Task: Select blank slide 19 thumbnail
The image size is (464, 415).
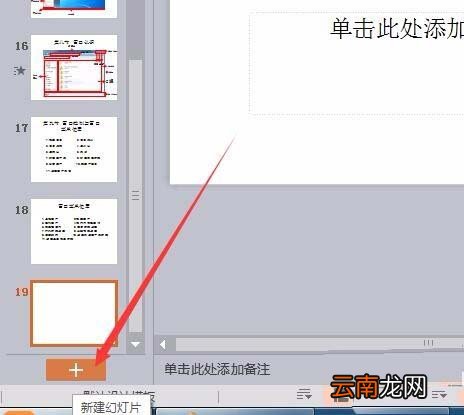Action: pos(74,313)
